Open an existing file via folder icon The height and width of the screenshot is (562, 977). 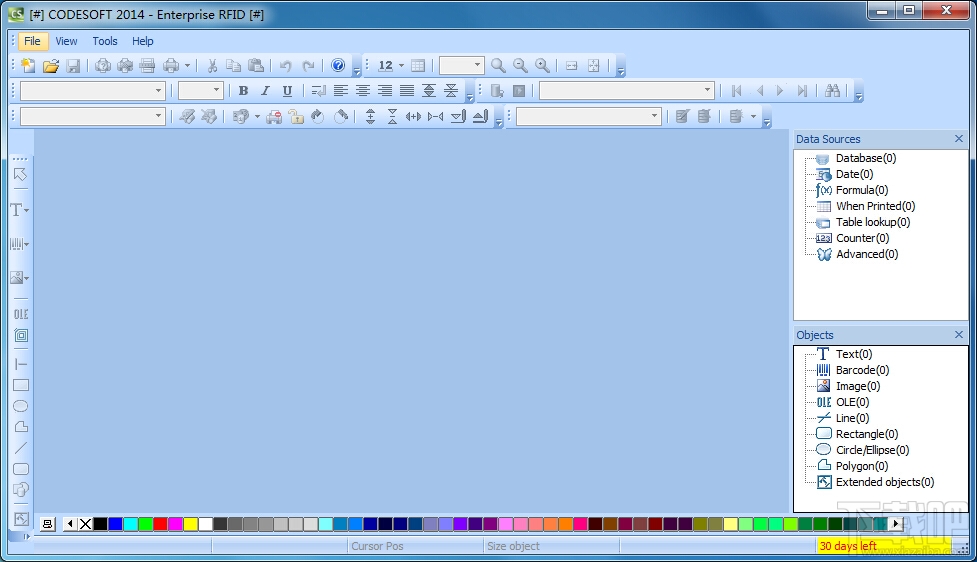point(50,65)
